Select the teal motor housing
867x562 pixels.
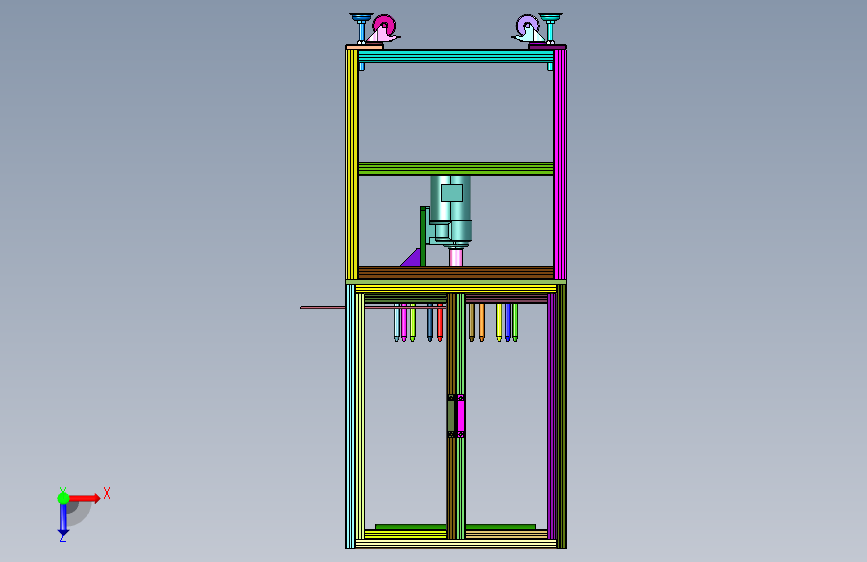coord(451,210)
